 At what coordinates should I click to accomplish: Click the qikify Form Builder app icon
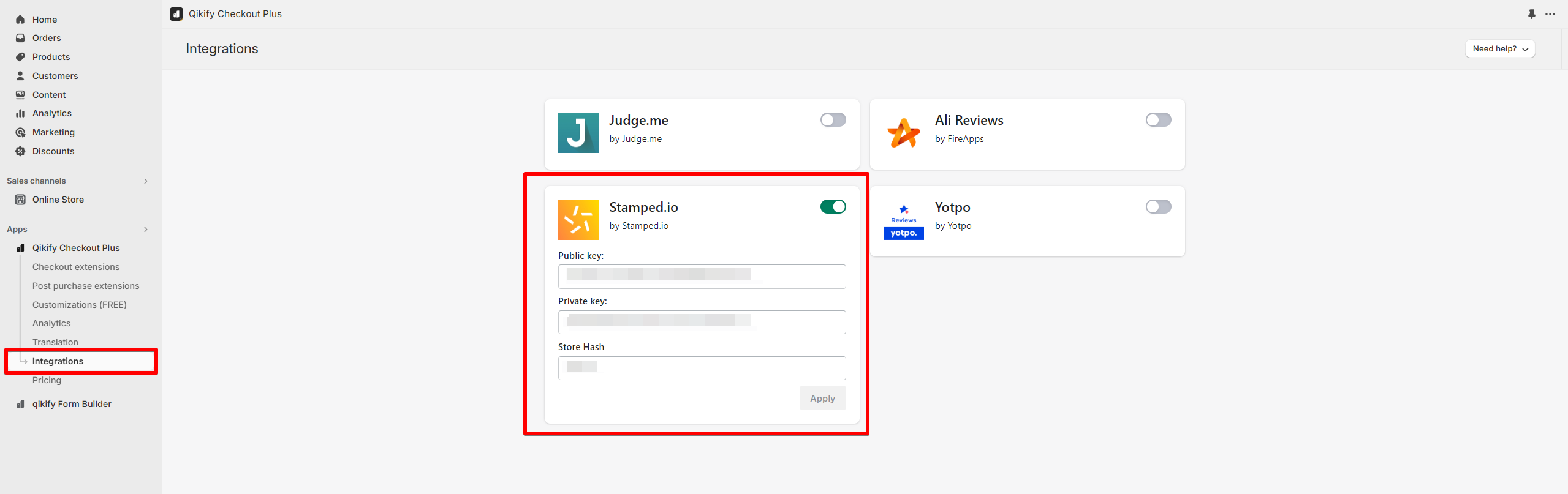(x=20, y=404)
